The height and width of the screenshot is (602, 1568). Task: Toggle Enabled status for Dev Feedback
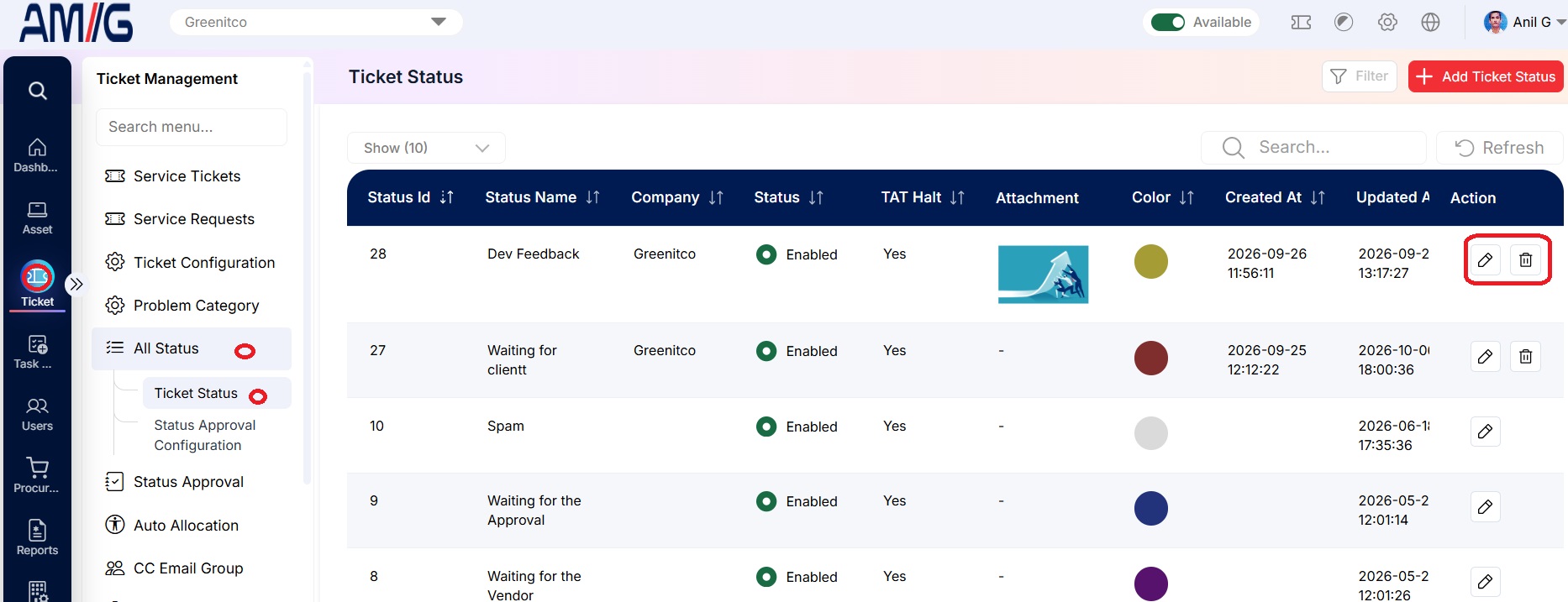pos(766,254)
